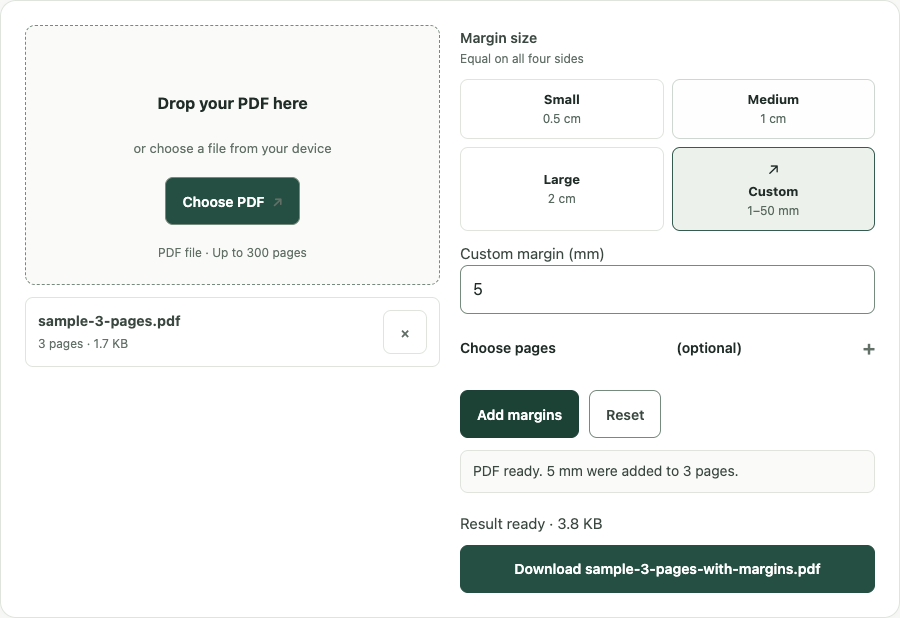Screen dimensions: 900x618
Task: Click the PDF drop zone area
Action: [x=232, y=155]
